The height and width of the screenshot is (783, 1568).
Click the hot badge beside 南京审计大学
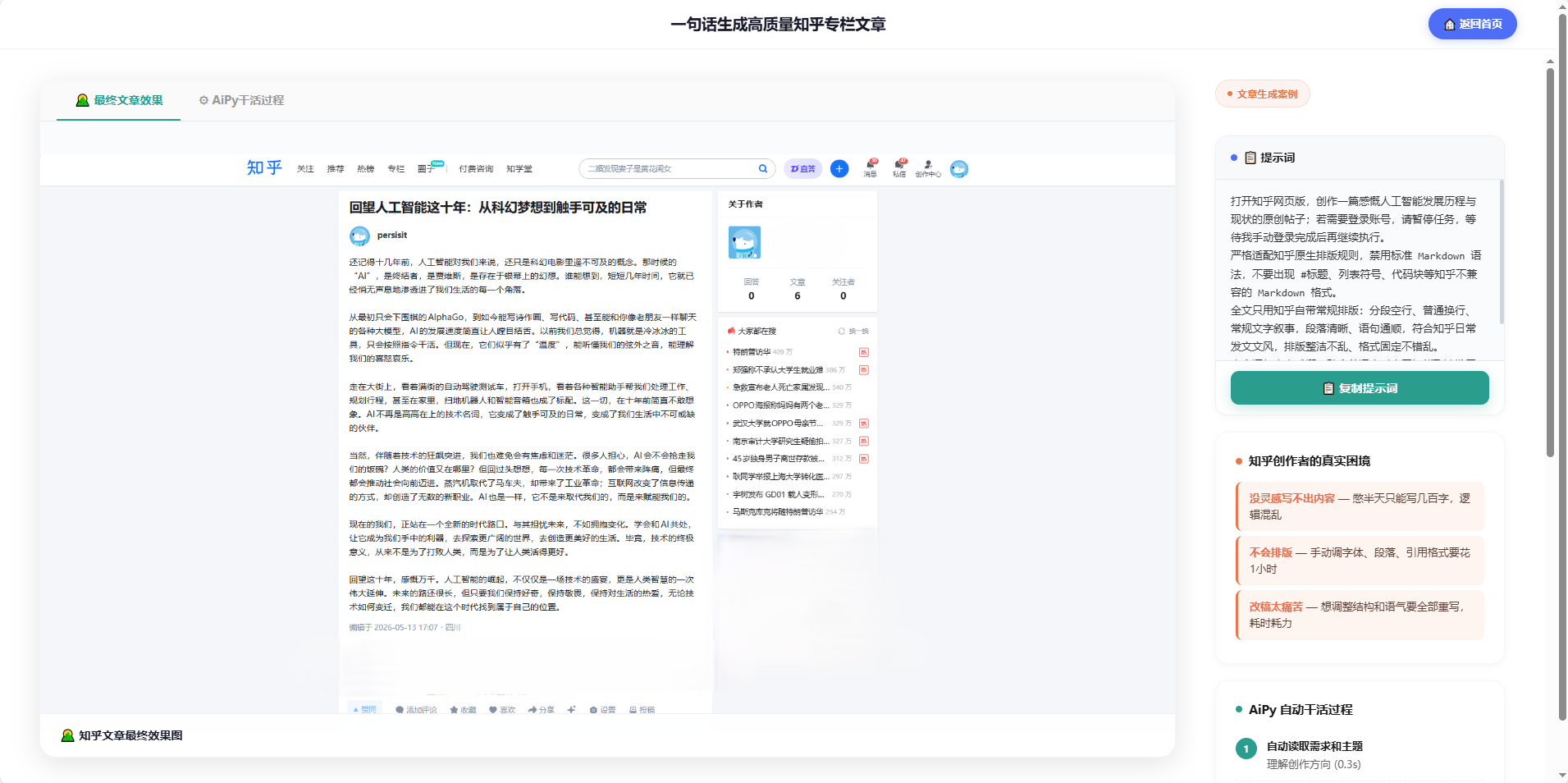(864, 442)
